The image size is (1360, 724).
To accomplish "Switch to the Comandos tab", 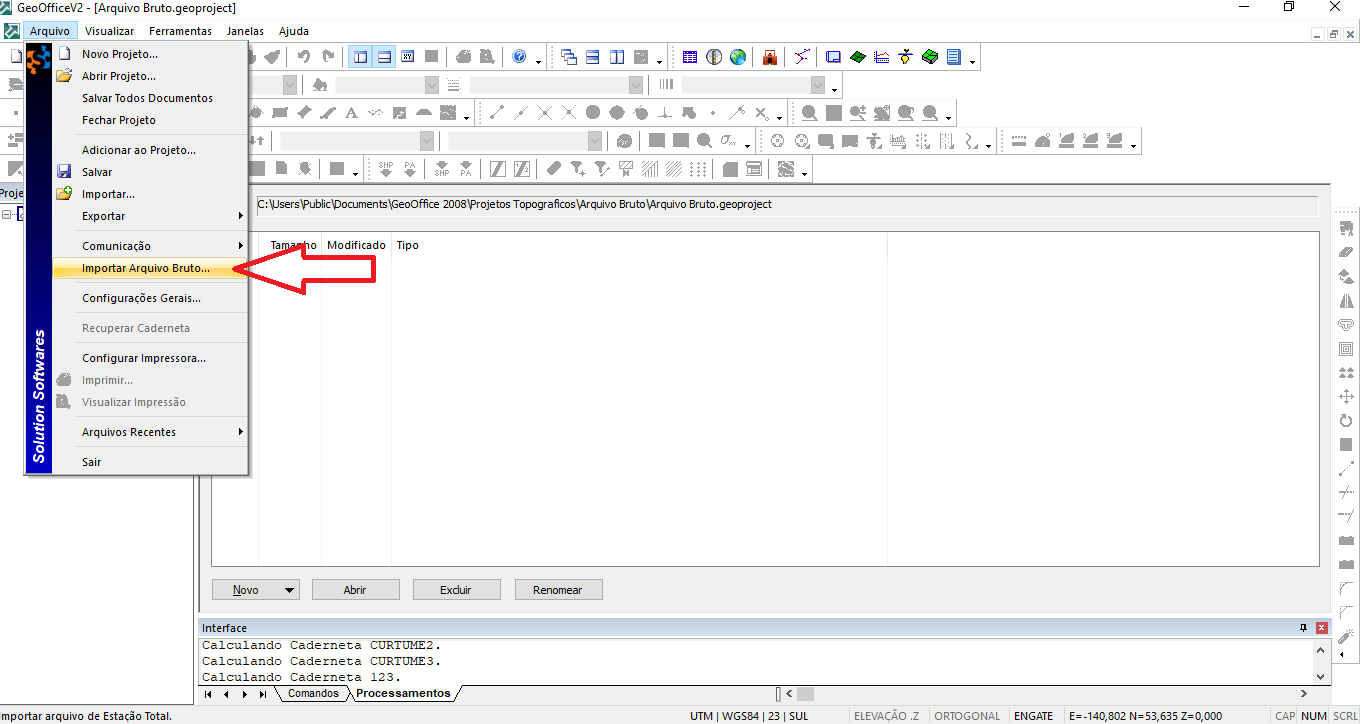I will [313, 693].
